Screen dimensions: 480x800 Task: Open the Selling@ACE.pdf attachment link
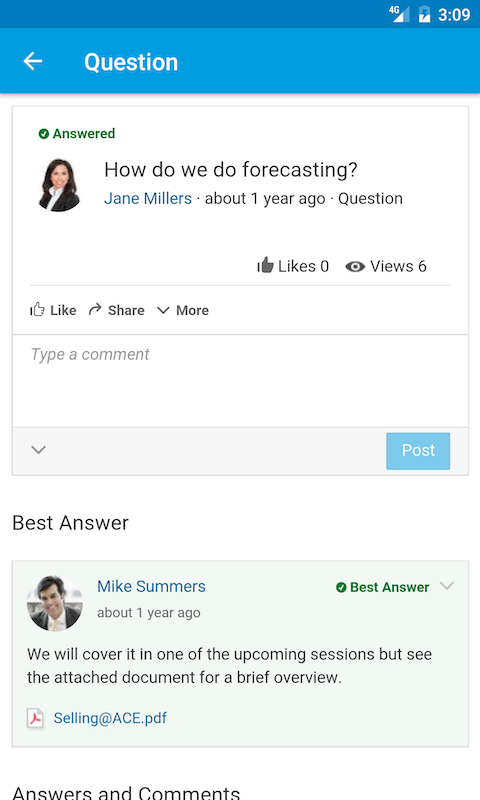point(110,718)
